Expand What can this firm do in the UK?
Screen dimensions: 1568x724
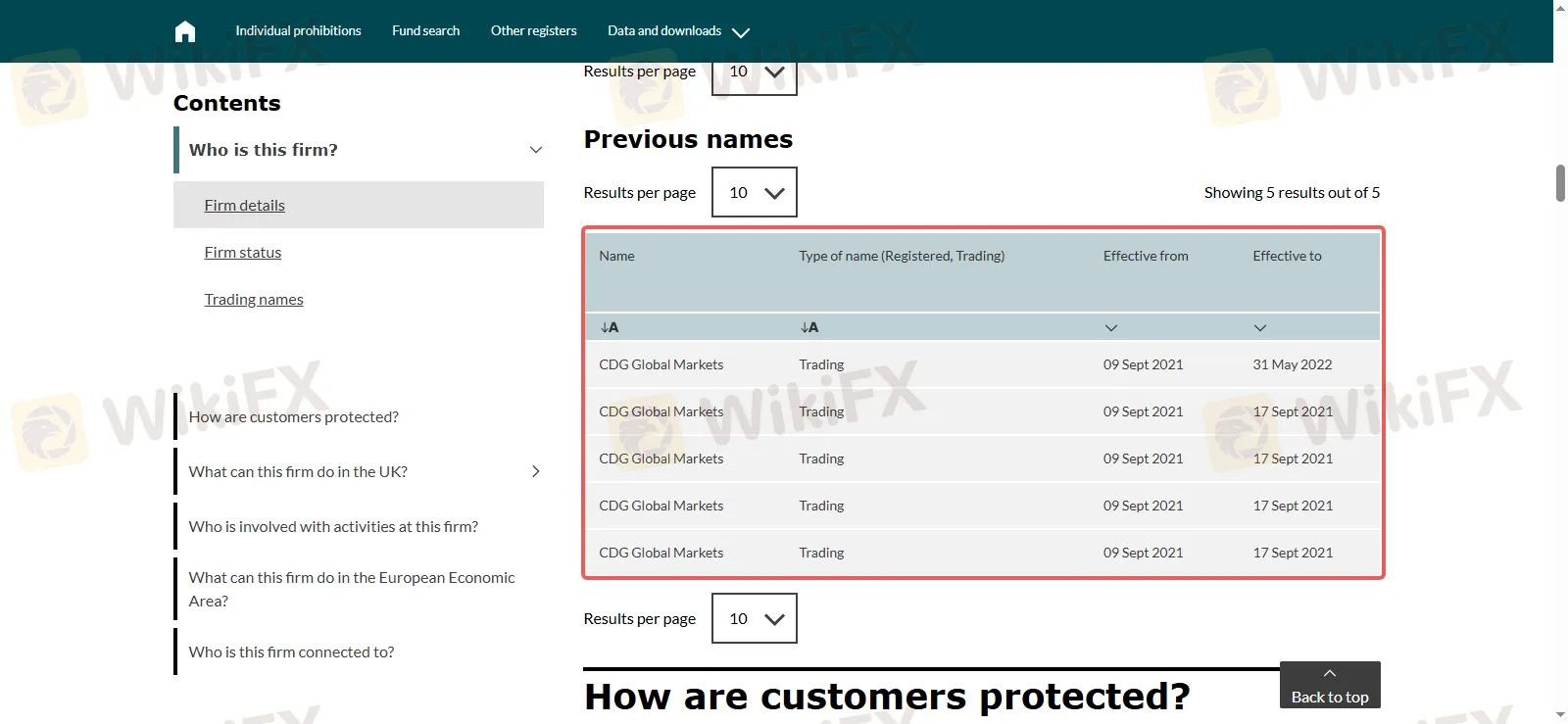pos(536,471)
